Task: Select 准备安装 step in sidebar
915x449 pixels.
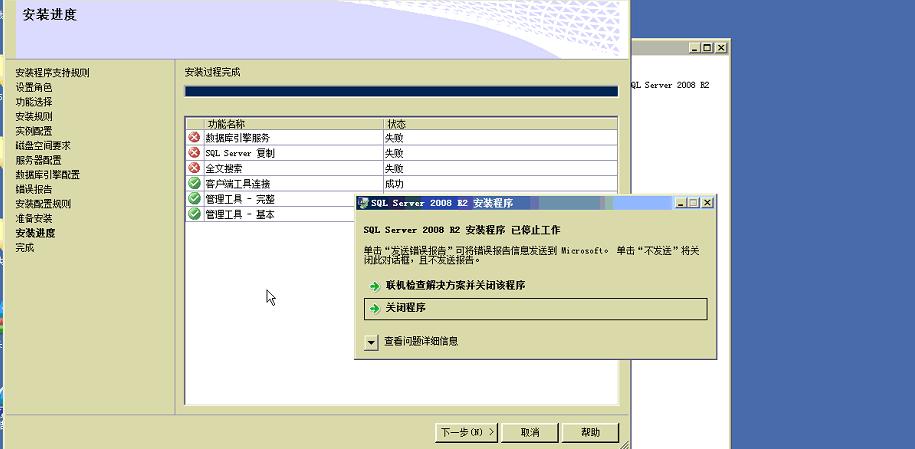Action: click(x=34, y=219)
